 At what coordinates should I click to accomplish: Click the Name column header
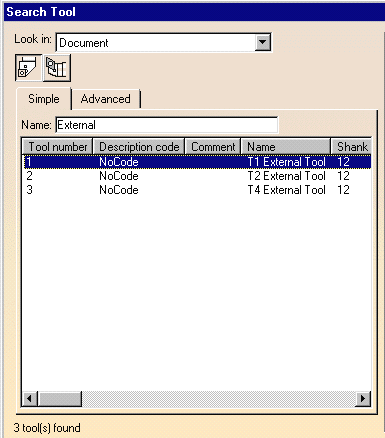coord(286,147)
